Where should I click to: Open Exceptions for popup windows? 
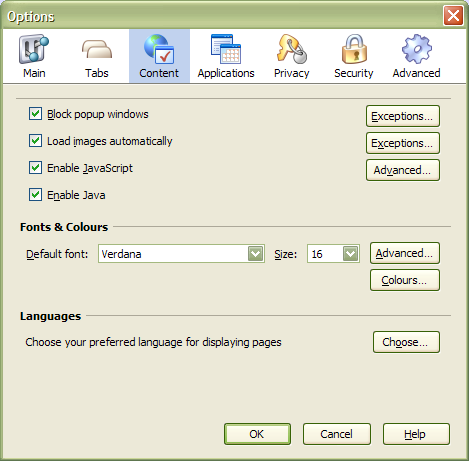coord(403,116)
